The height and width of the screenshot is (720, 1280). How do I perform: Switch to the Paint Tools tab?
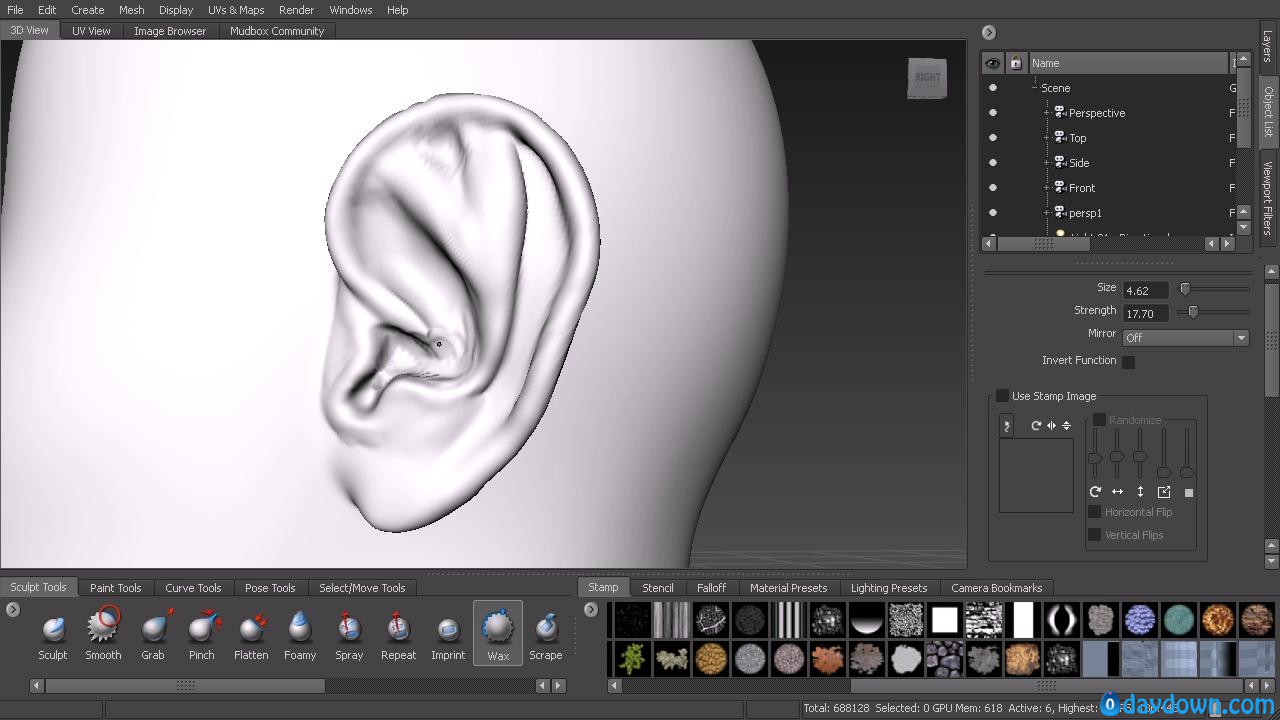tap(116, 588)
